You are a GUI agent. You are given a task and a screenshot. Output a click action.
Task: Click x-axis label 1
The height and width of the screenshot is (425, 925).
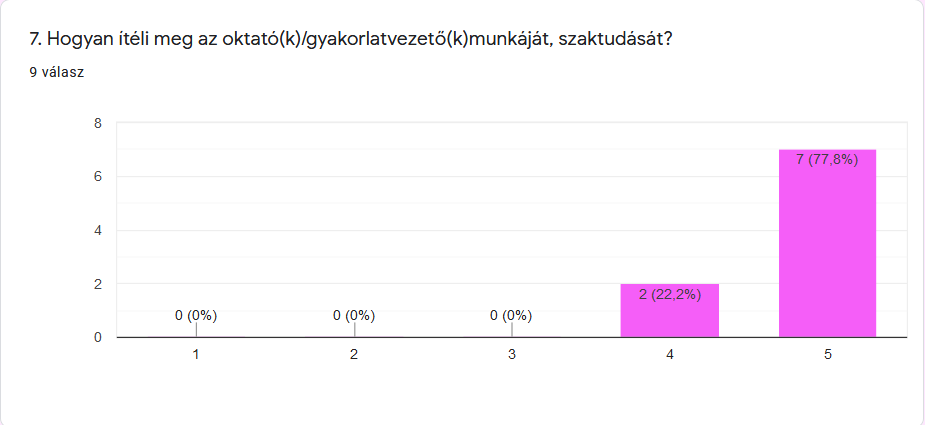click(196, 355)
